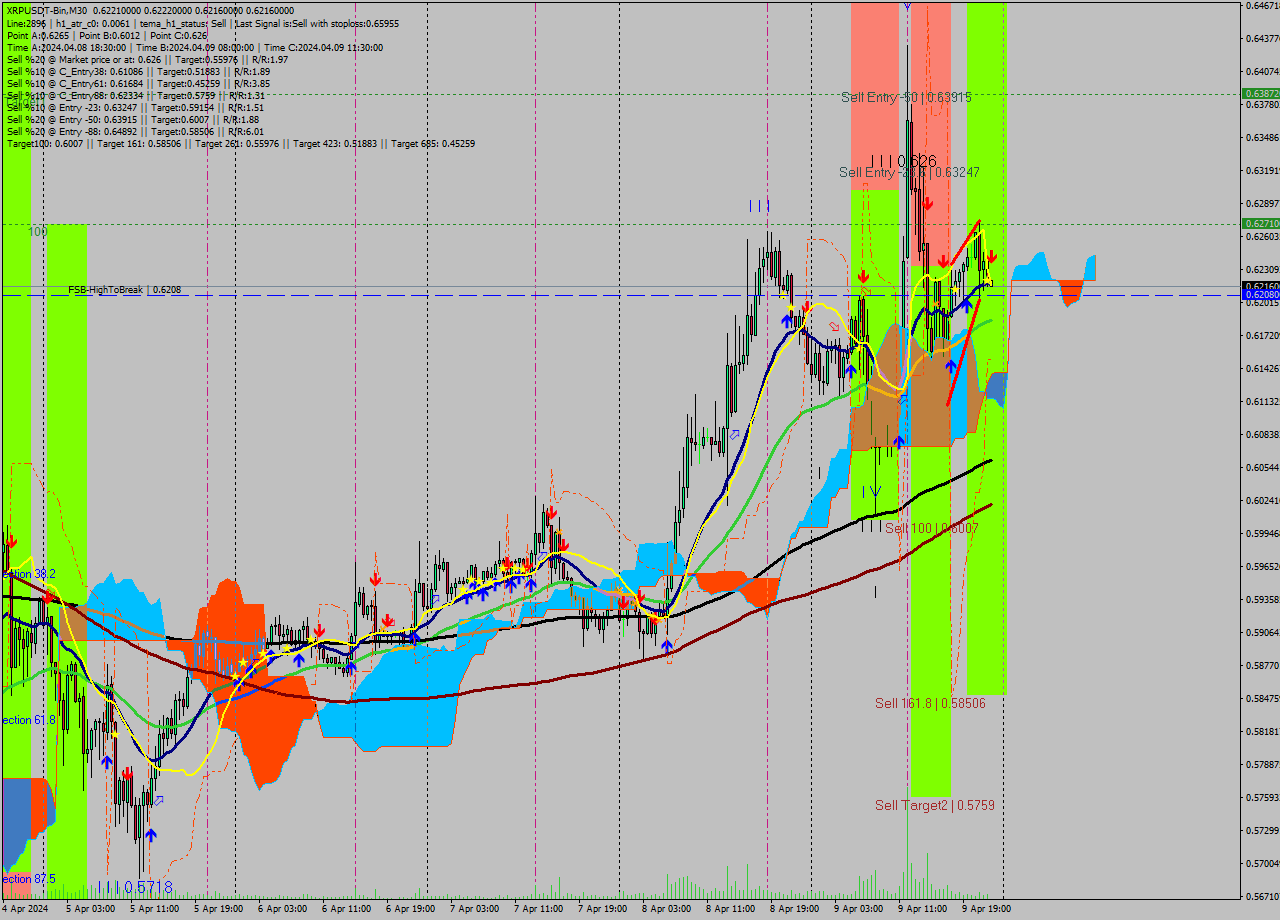1280x920 pixels.
Task: Select the 0.5818 price axis label
Action: tap(1262, 731)
